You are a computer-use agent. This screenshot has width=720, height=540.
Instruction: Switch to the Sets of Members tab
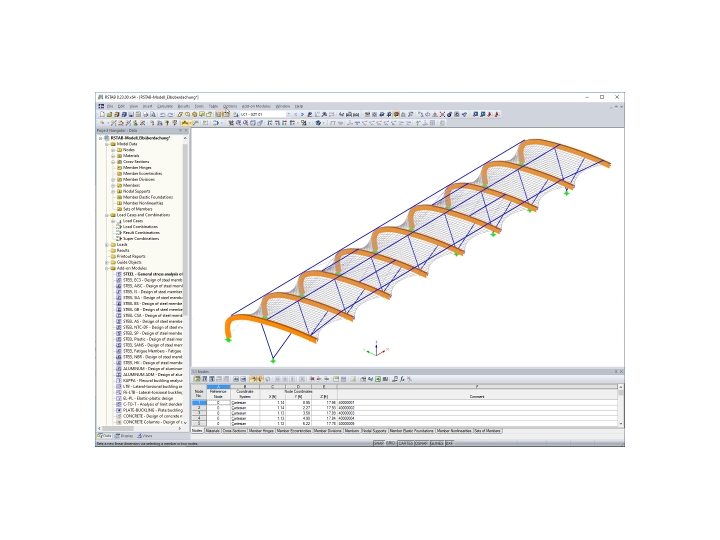click(488, 431)
